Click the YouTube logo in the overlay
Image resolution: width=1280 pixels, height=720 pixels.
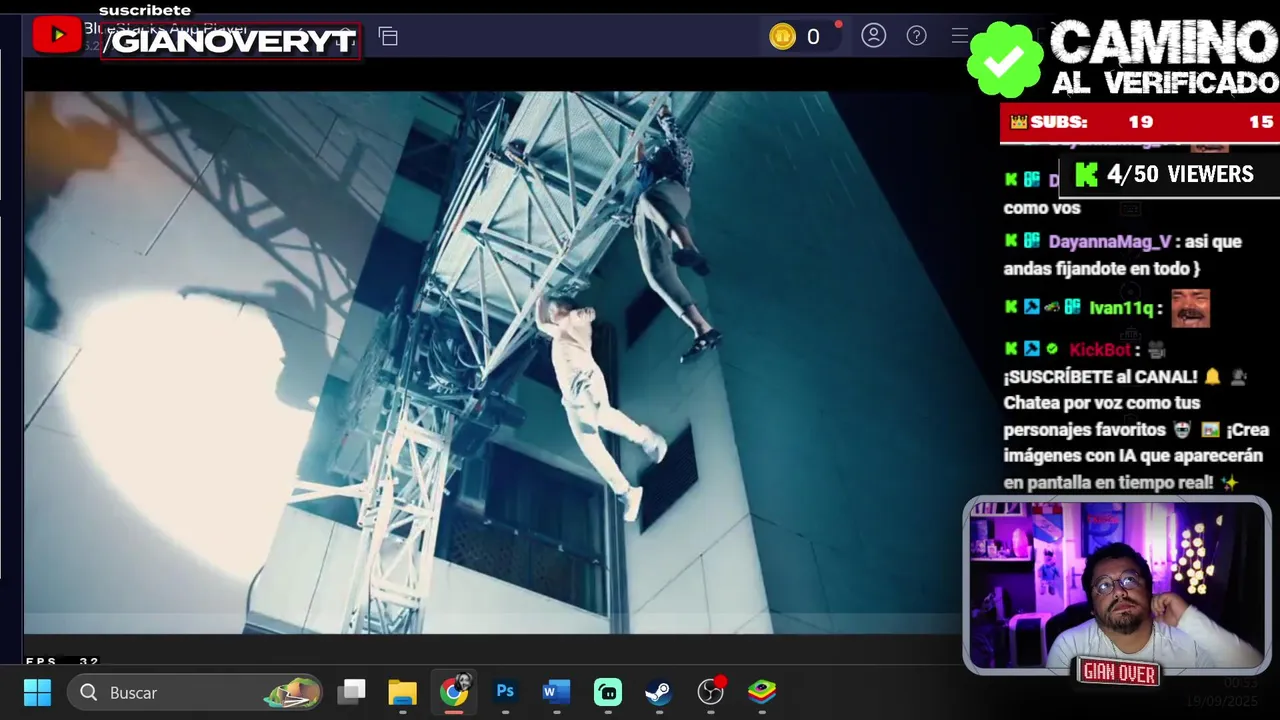(x=57, y=35)
